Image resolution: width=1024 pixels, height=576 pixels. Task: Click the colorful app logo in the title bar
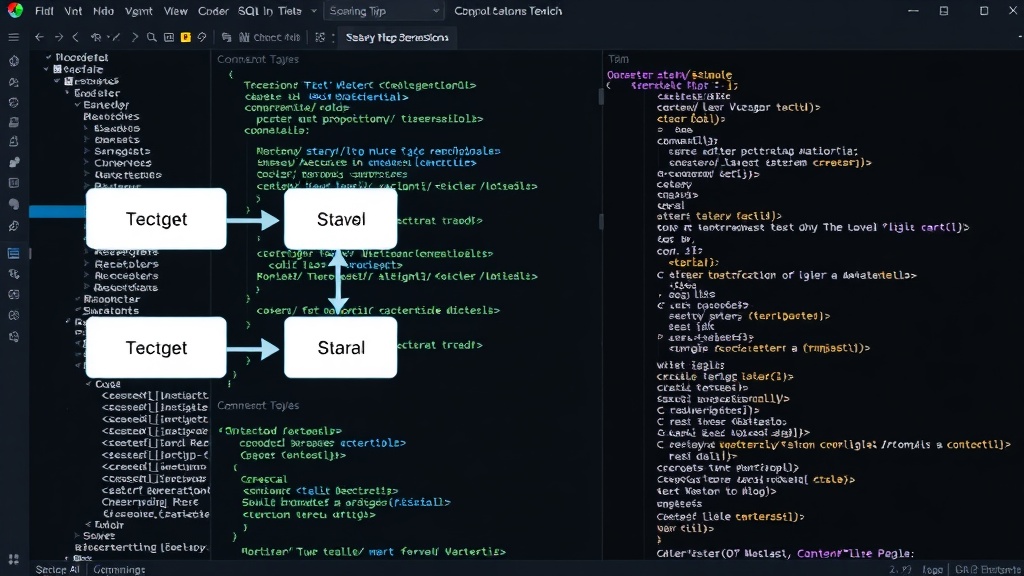pyautogui.click(x=14, y=10)
